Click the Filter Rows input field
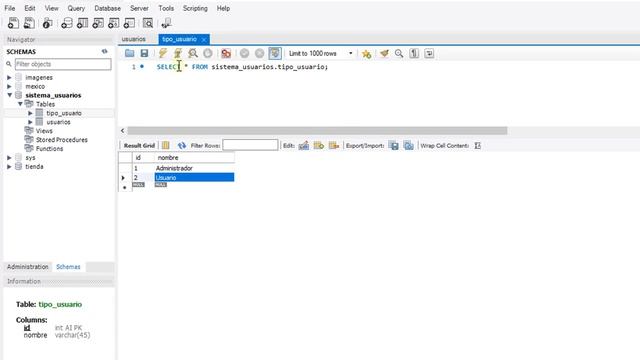The width and height of the screenshot is (640, 360). [250, 145]
